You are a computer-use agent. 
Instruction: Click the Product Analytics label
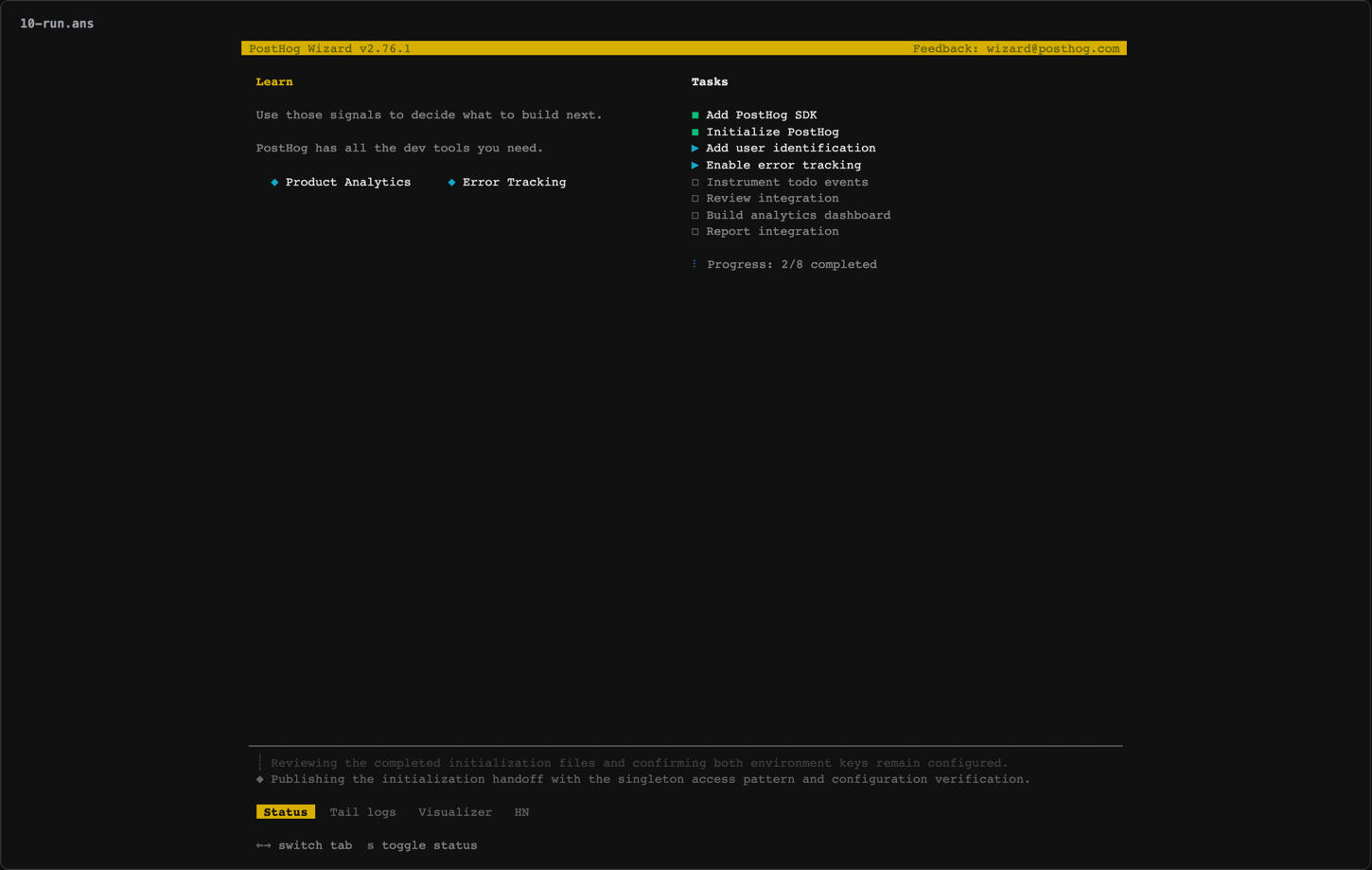coord(348,182)
